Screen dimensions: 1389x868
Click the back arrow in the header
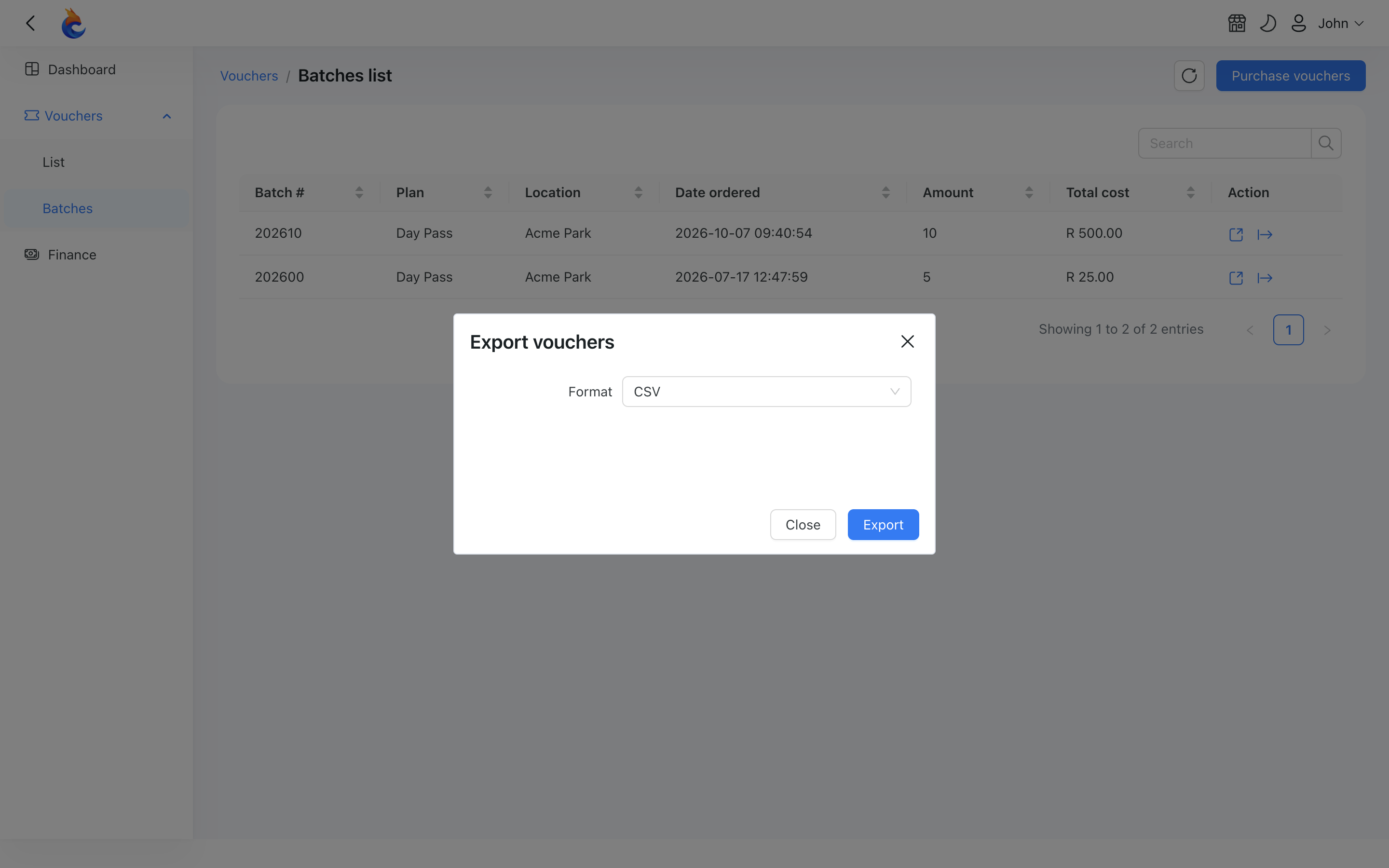pyautogui.click(x=30, y=23)
